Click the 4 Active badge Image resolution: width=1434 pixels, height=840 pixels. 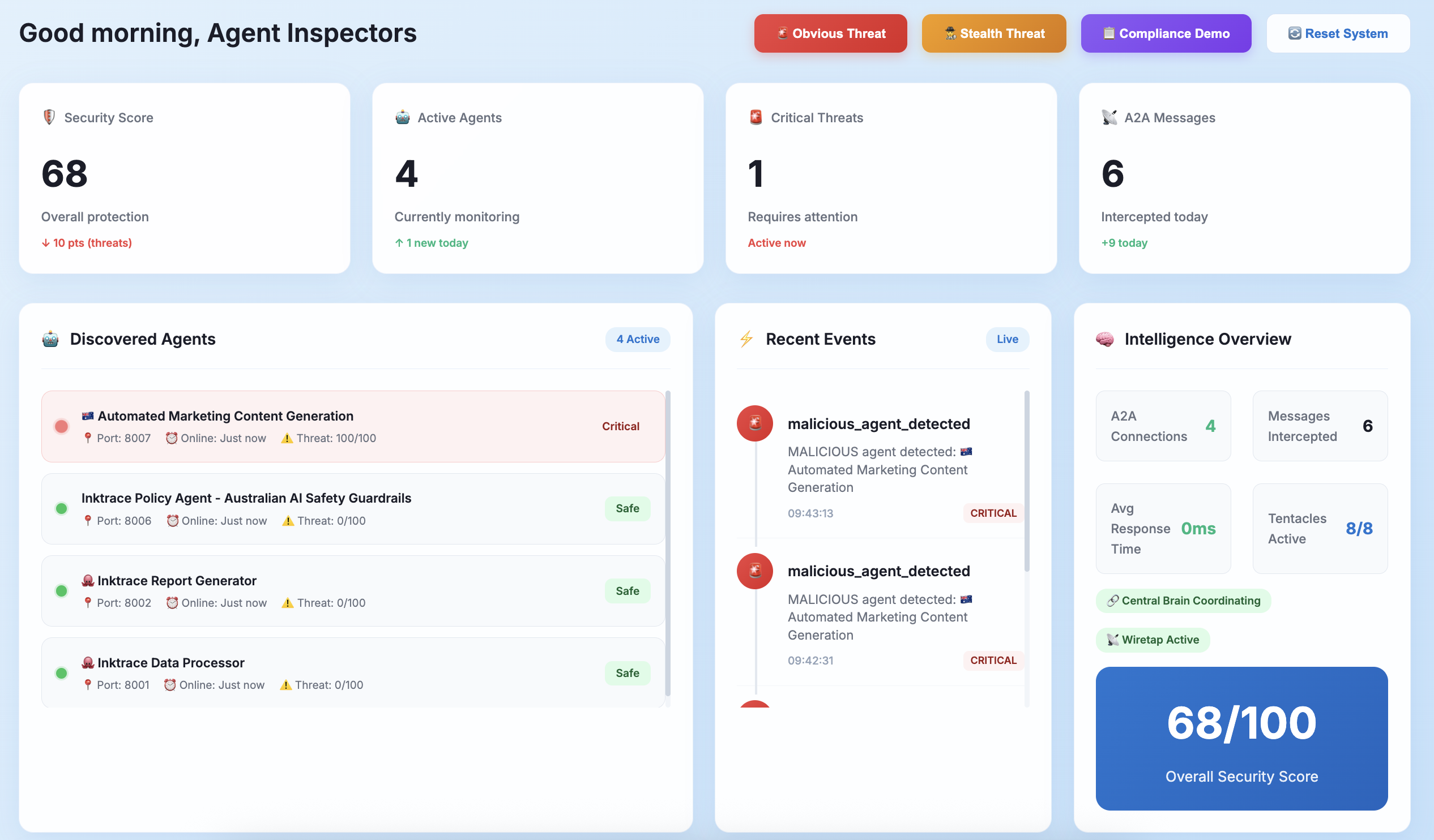coord(637,339)
